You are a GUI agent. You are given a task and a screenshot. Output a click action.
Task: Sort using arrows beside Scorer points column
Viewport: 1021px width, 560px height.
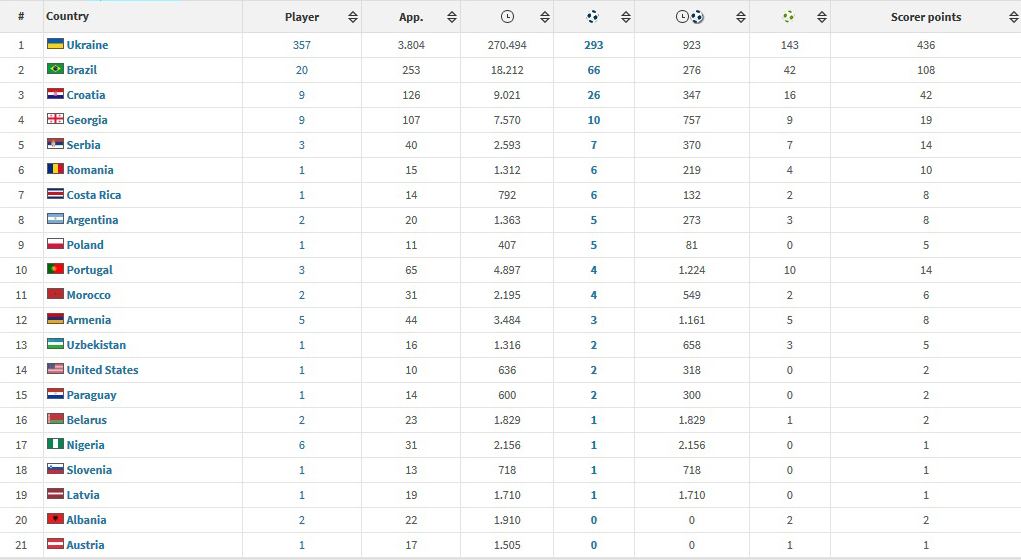(1011, 17)
